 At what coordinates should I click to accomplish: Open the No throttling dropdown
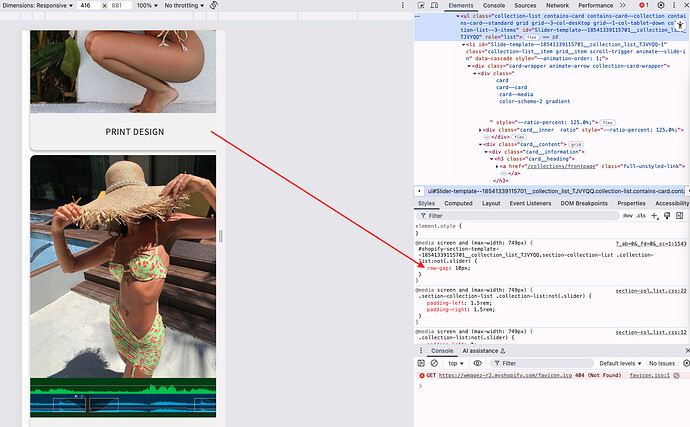pyautogui.click(x=184, y=5)
